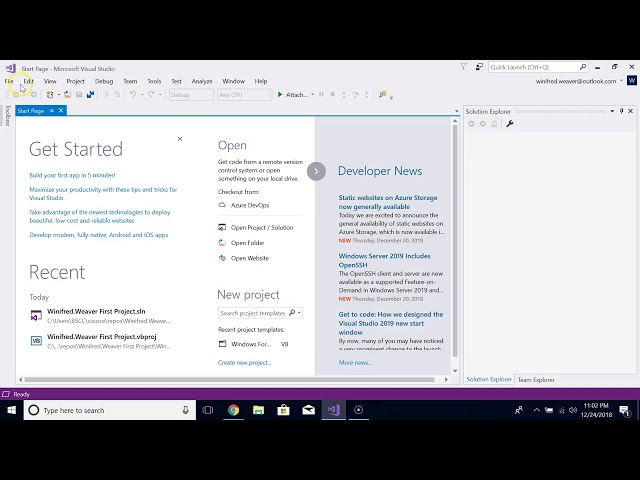This screenshot has height=480, width=640.
Task: Click the account avatar W badge
Action: [631, 80]
